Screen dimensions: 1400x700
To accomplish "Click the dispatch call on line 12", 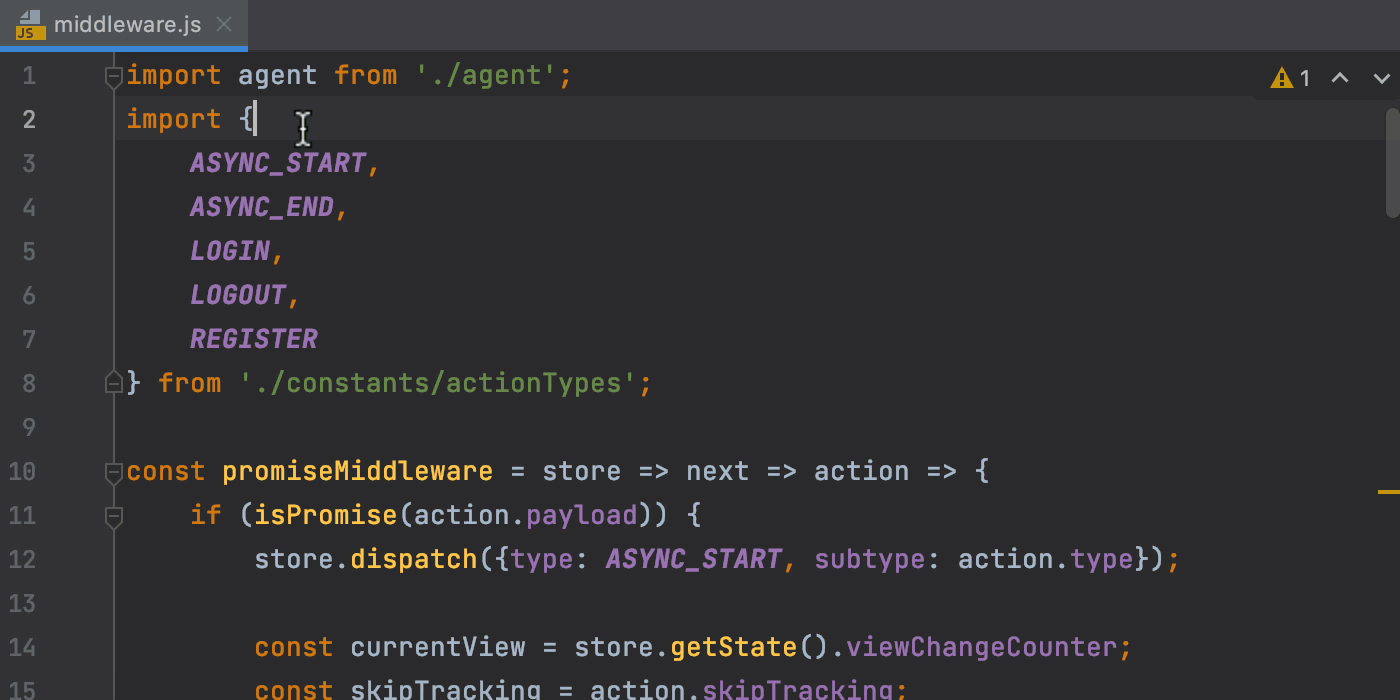I will click(413, 559).
